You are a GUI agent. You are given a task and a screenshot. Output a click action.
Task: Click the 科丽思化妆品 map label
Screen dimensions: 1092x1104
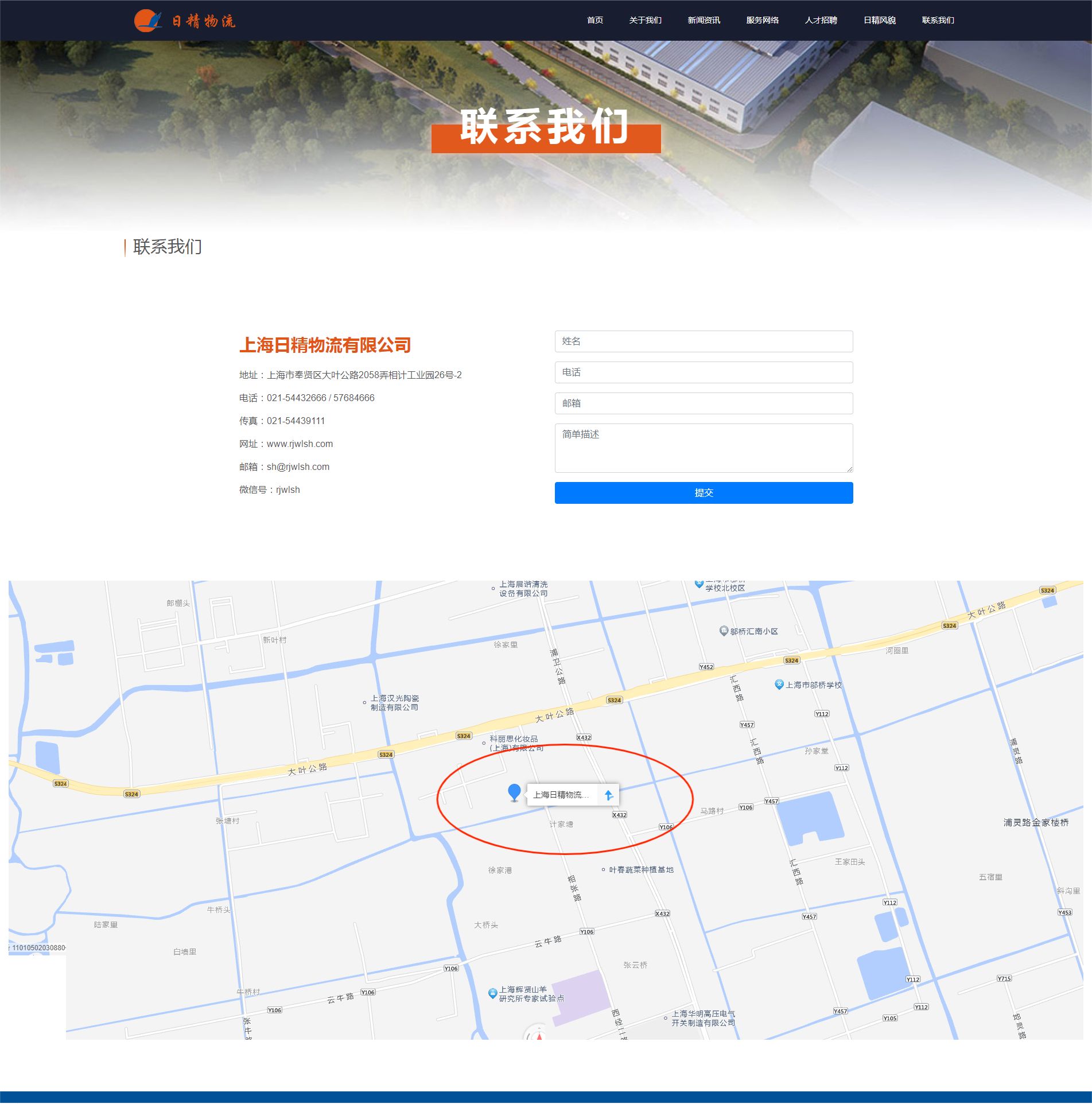coord(516,743)
